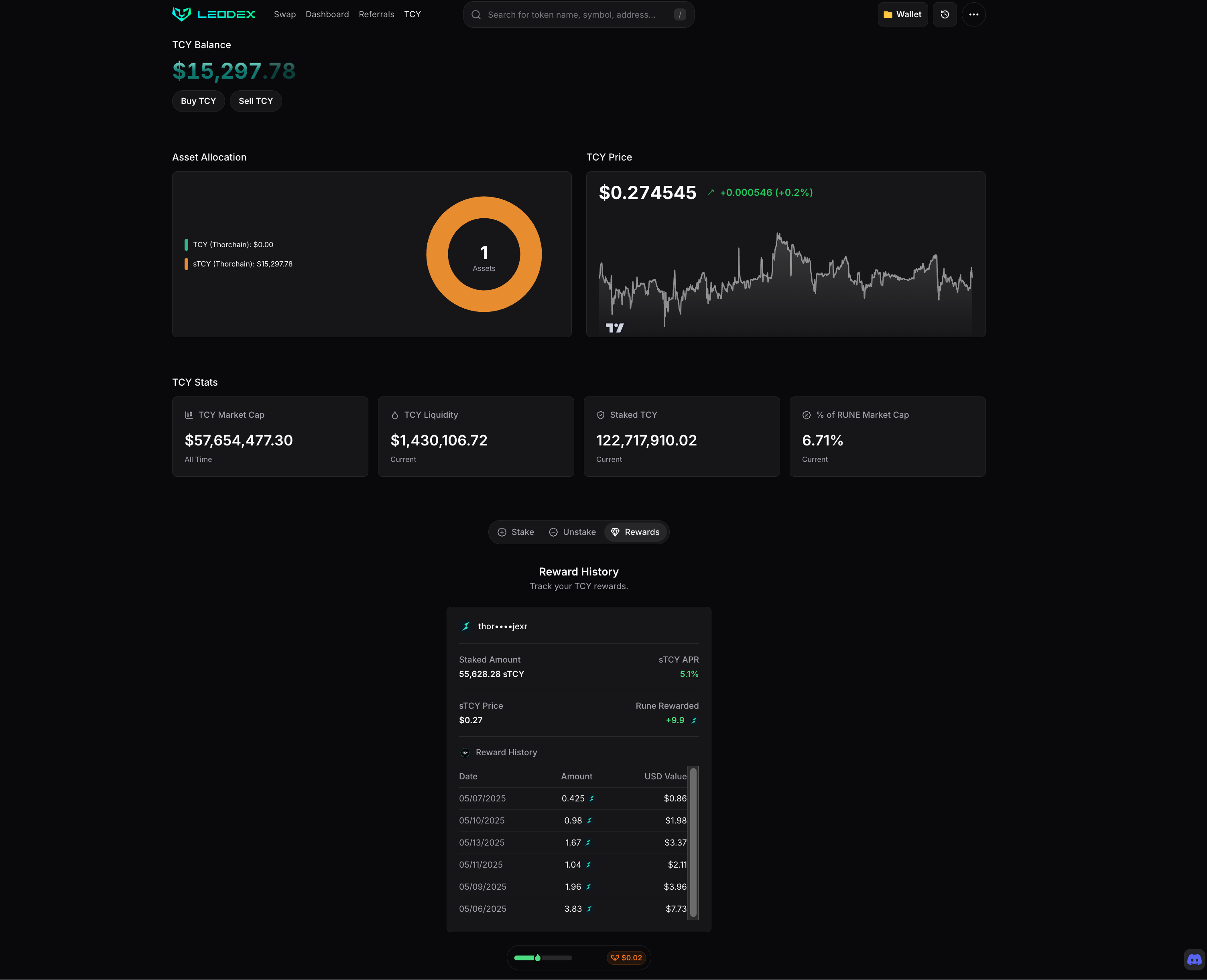
Task: Click the Thorchain icon beside thor••••jexr
Action: (x=466, y=626)
